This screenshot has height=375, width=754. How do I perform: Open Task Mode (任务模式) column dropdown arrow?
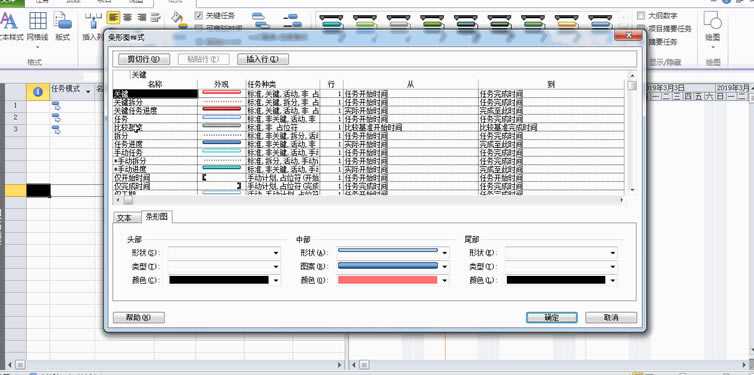pos(88,91)
